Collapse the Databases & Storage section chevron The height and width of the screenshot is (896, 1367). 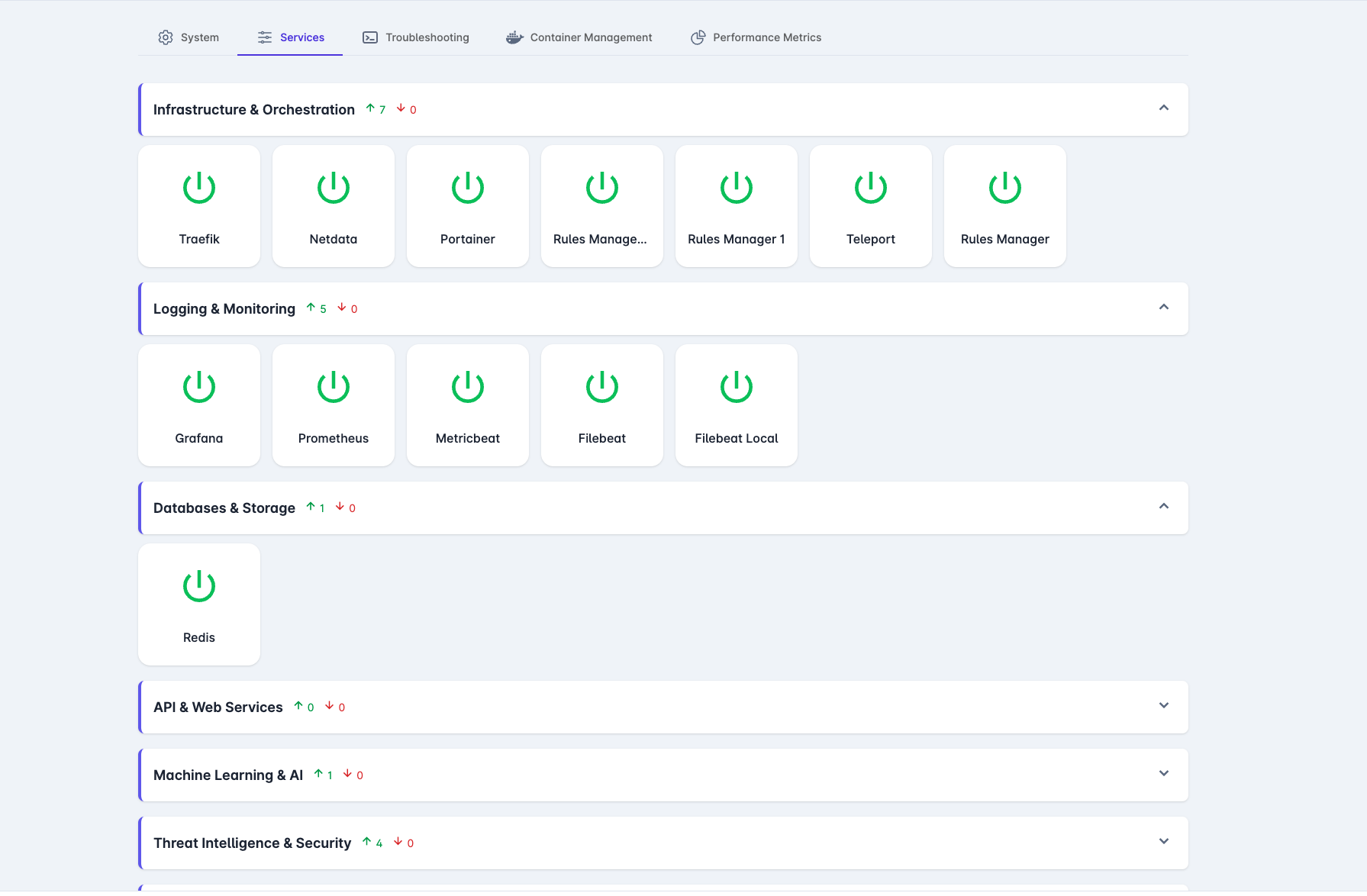tap(1164, 506)
